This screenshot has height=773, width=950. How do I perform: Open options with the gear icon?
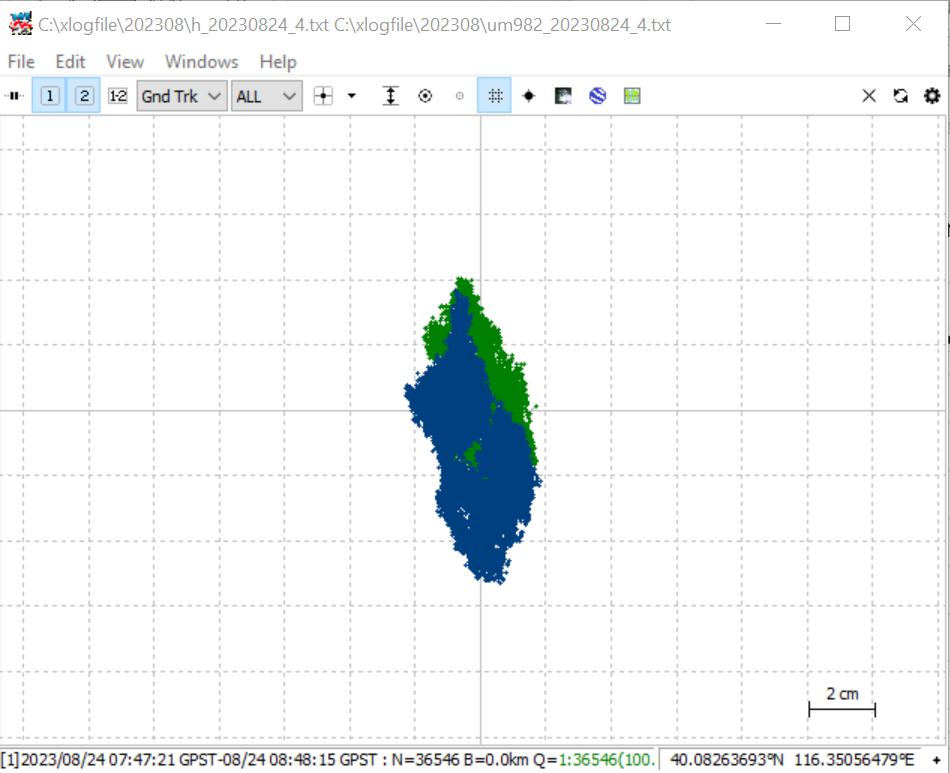(932, 96)
